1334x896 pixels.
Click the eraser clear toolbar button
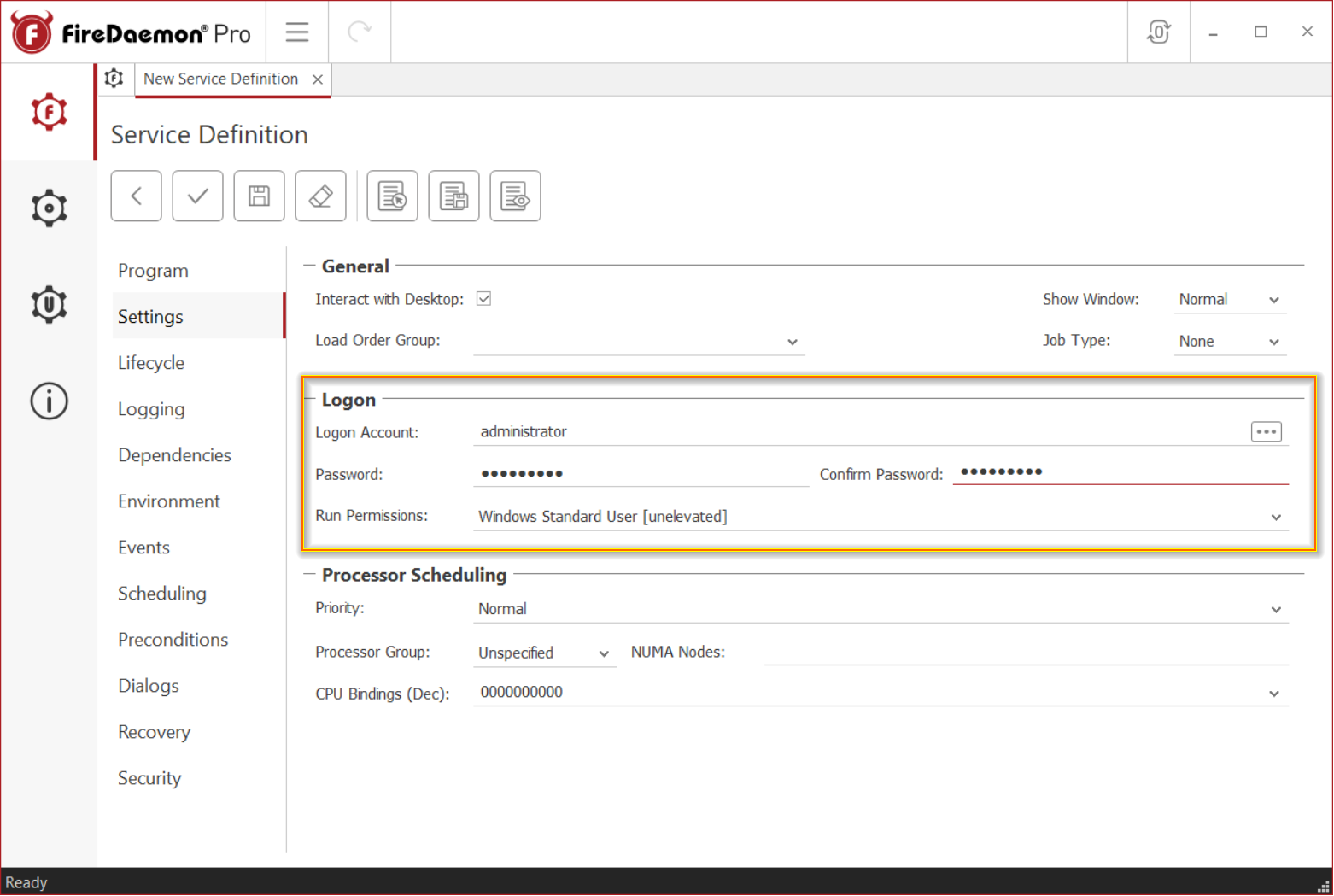coord(320,196)
